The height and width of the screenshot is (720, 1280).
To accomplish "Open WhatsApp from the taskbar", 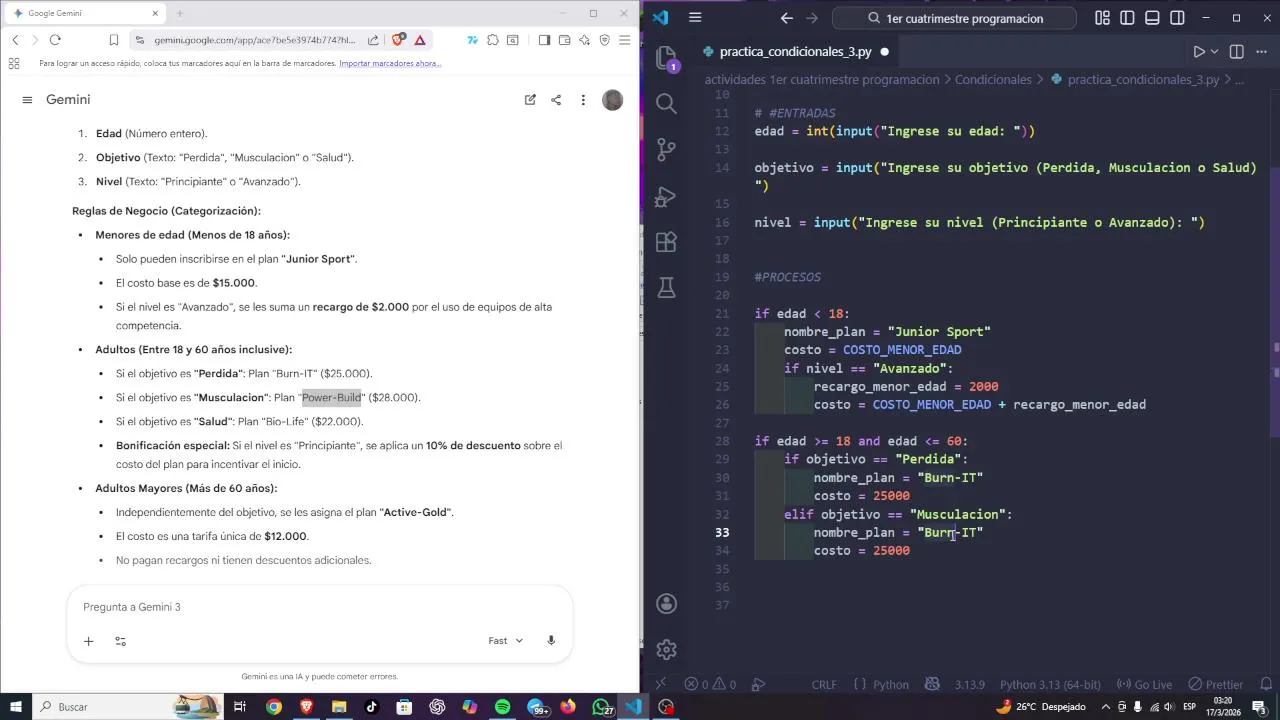I will [602, 707].
